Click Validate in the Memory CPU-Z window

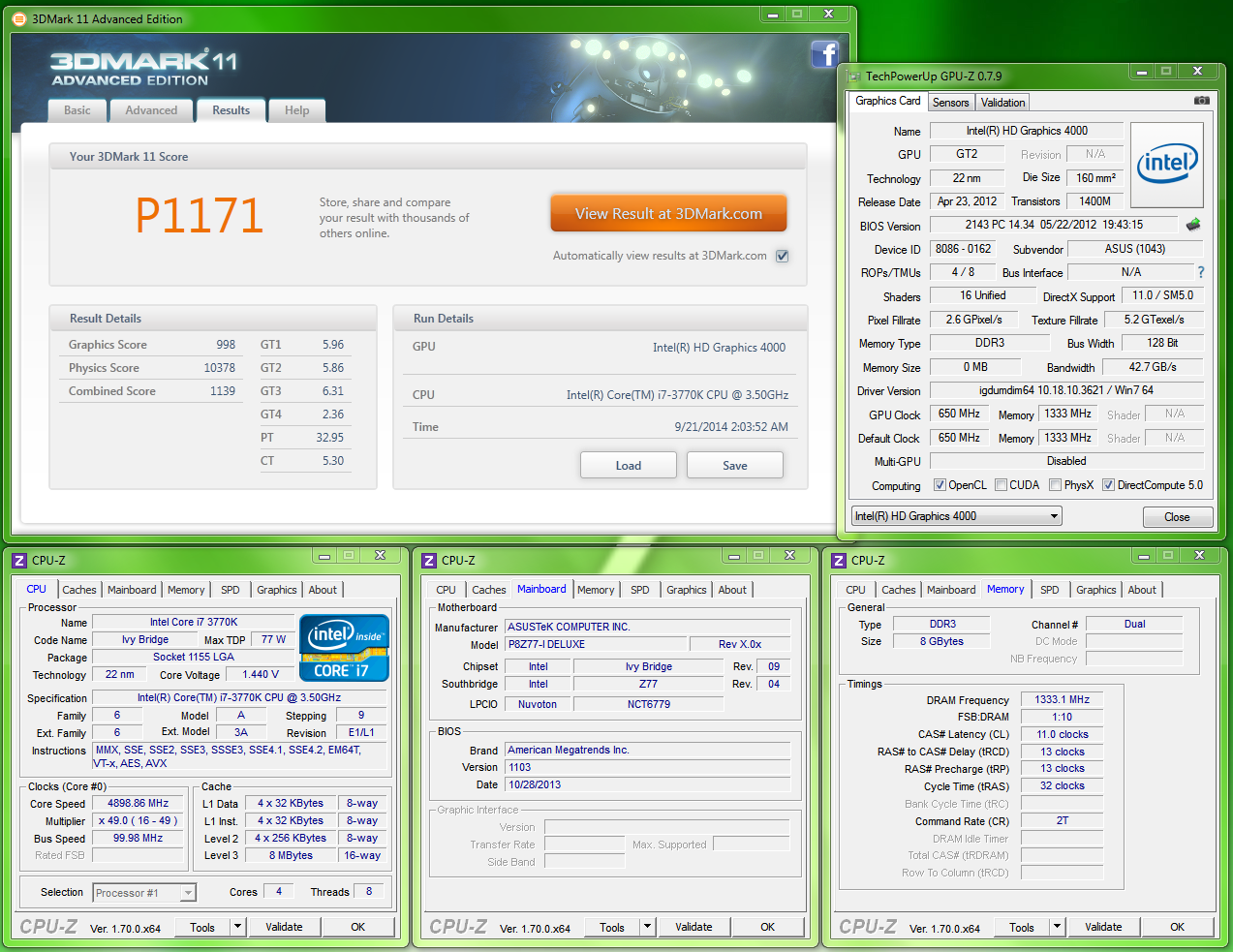1103,927
